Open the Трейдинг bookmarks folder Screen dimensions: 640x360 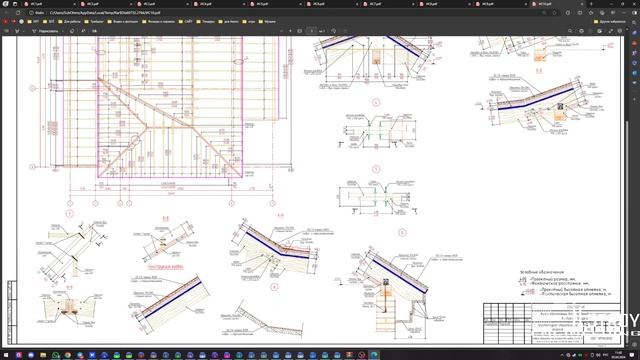(x=94, y=21)
